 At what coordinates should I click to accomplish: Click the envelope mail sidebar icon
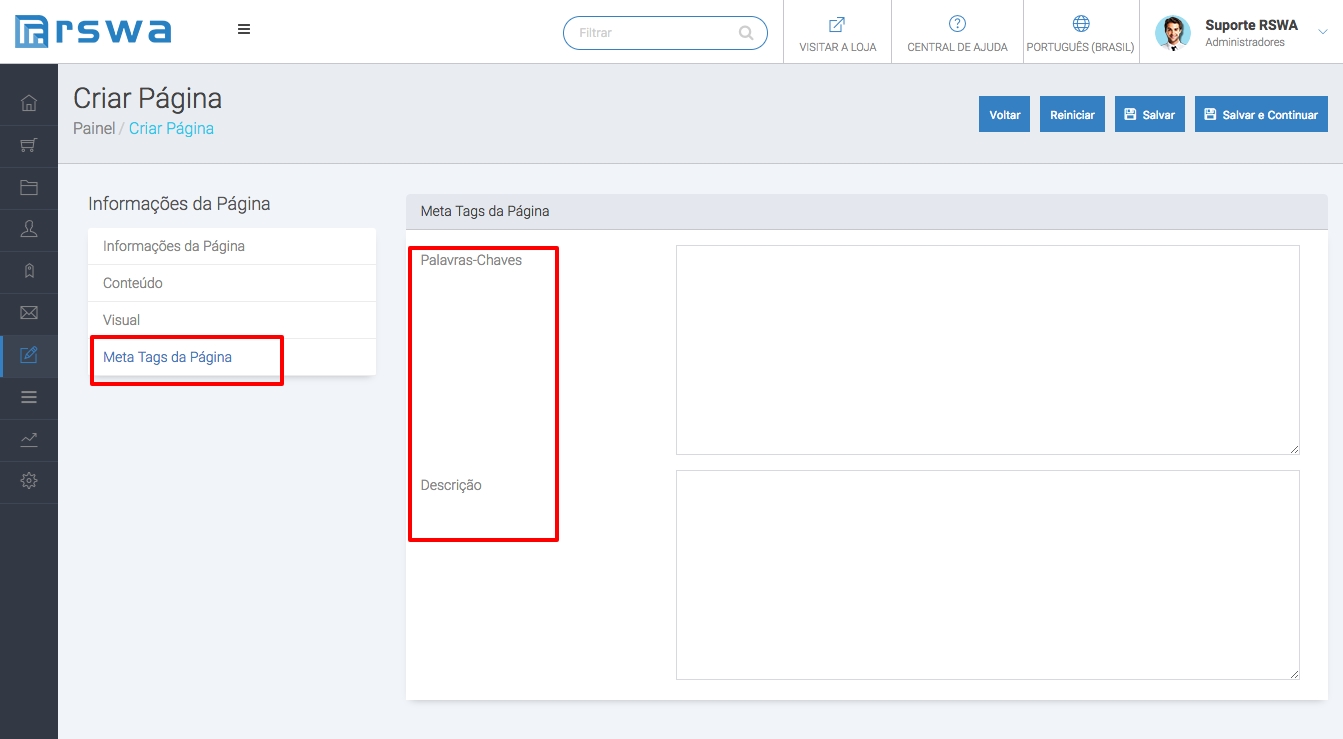point(29,313)
